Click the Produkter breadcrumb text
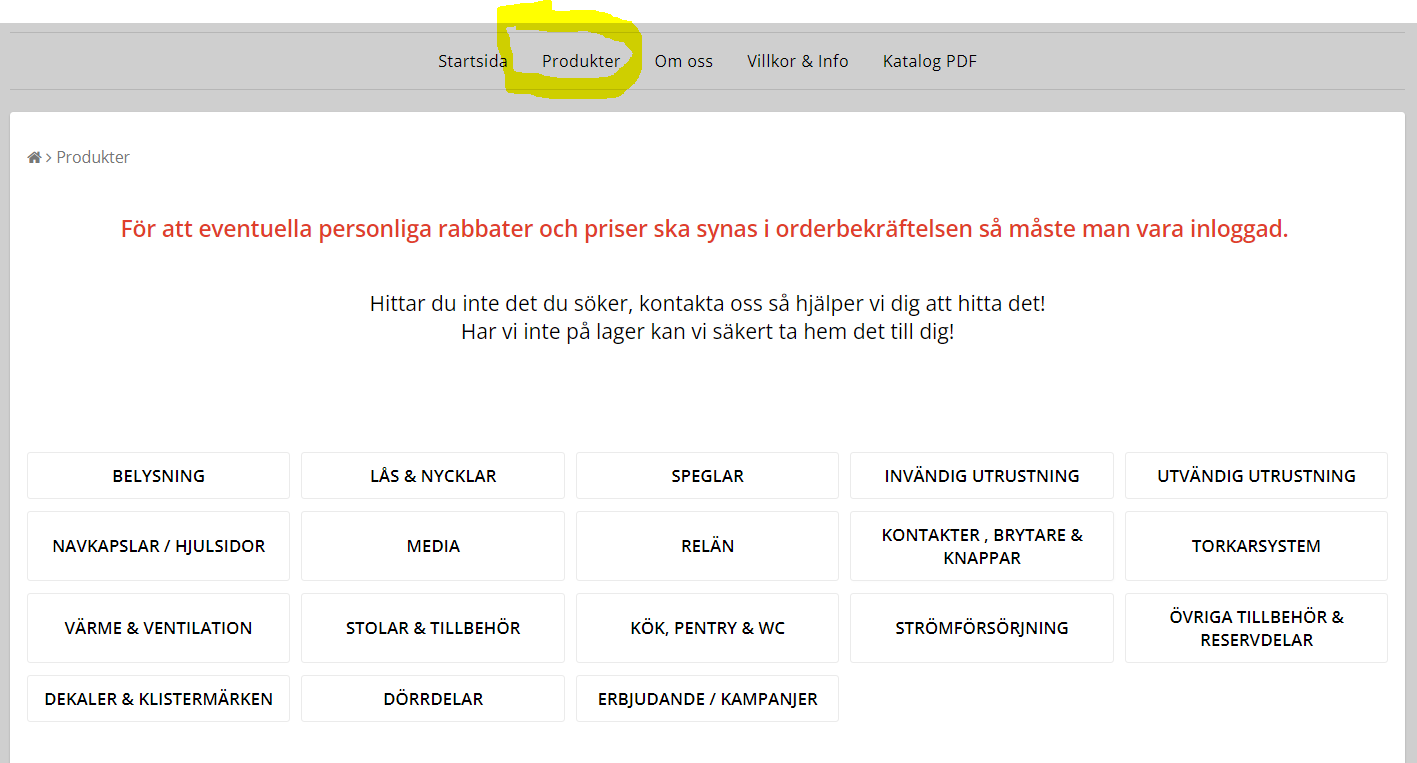Viewport: 1417px width, 763px height. 93,157
